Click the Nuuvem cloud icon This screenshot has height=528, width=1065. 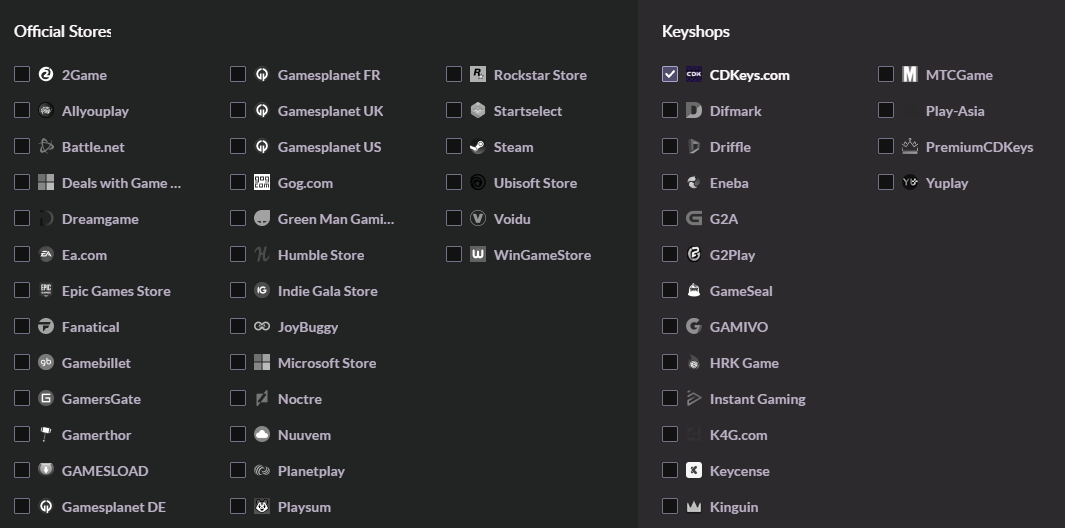pyautogui.click(x=261, y=434)
